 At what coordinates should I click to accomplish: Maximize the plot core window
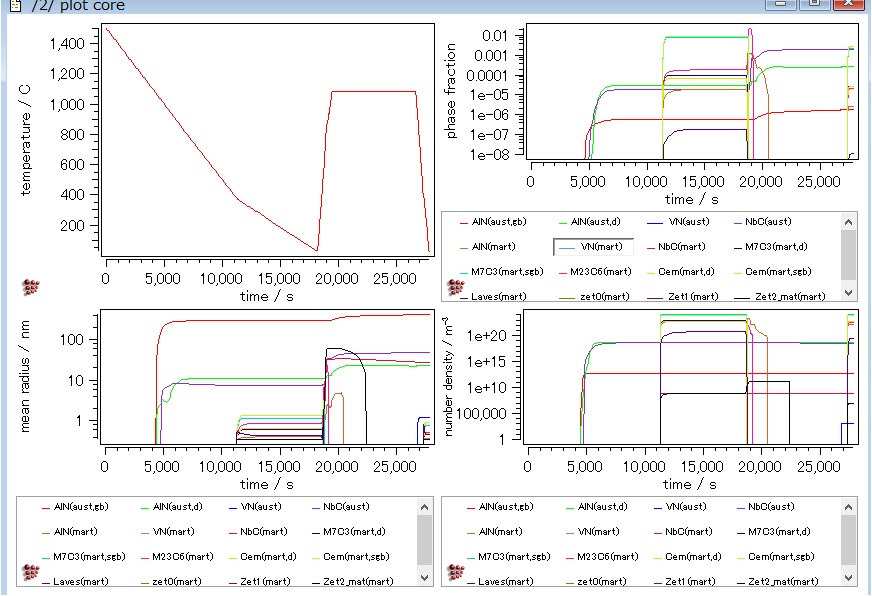click(815, 5)
